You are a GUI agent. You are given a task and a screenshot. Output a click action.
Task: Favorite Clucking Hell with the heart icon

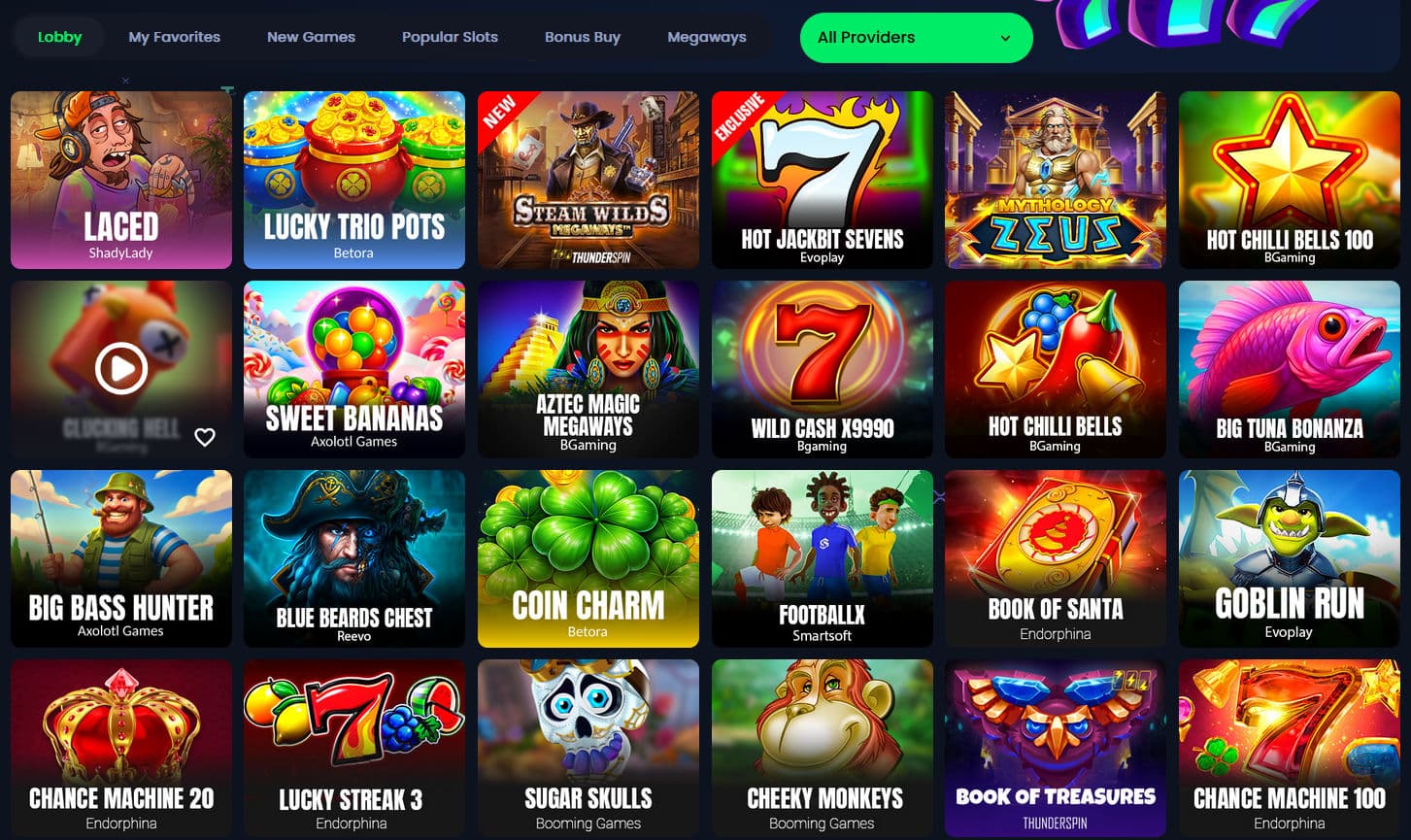click(x=205, y=437)
